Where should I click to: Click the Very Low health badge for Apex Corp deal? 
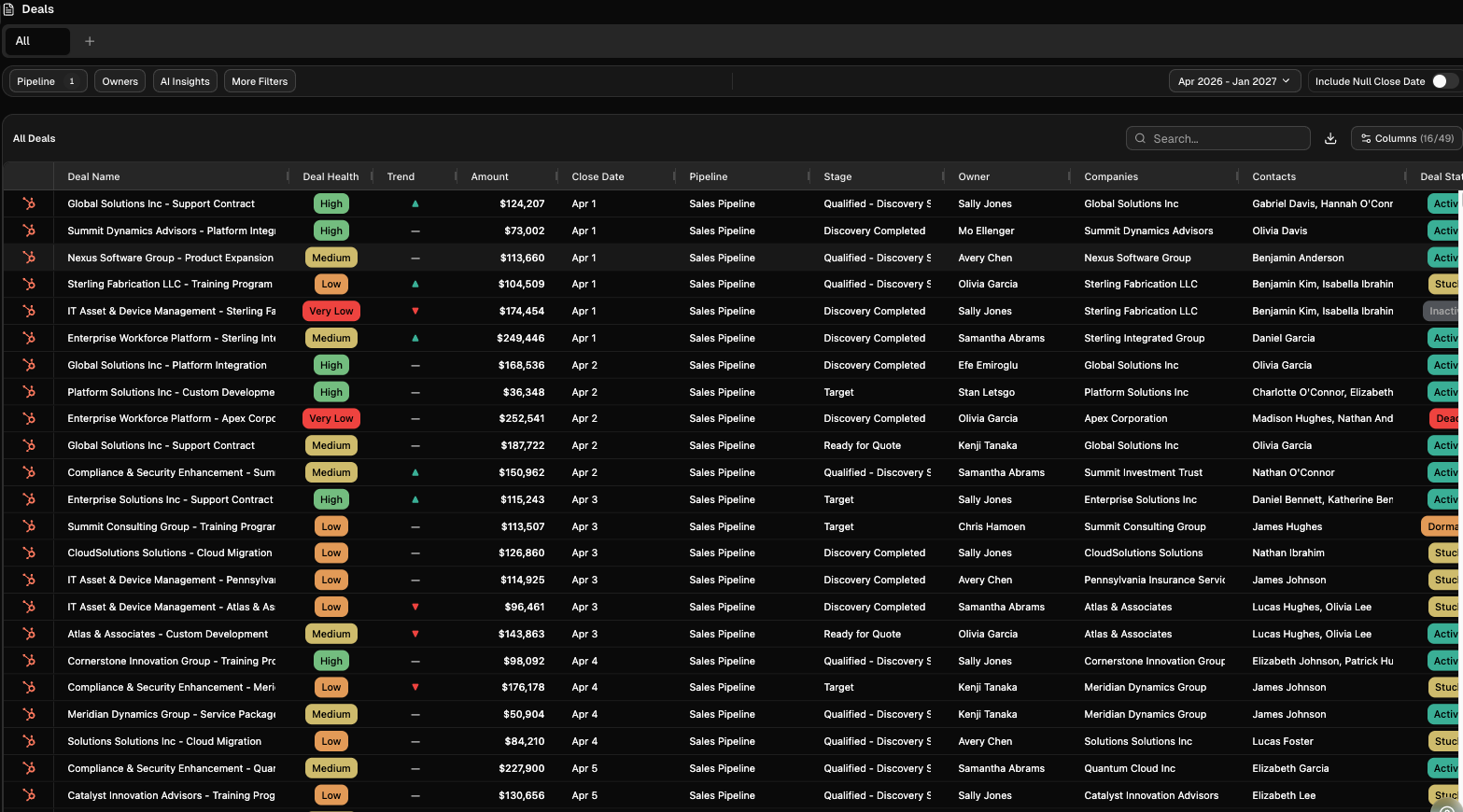point(331,418)
